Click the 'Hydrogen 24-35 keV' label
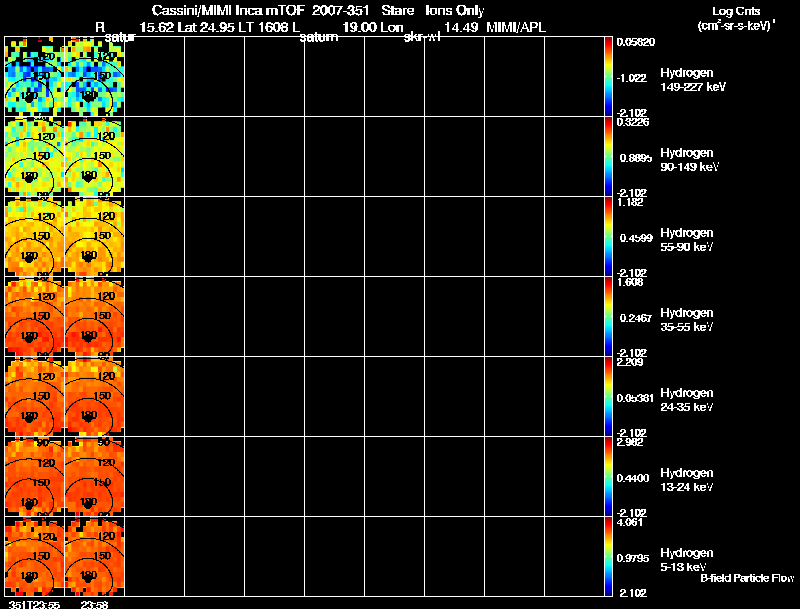The height and width of the screenshot is (609, 800). pos(687,400)
